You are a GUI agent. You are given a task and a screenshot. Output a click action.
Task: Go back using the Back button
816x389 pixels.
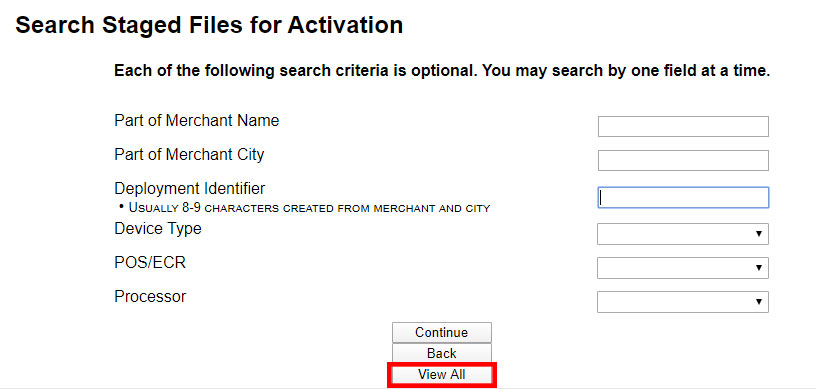pos(441,354)
